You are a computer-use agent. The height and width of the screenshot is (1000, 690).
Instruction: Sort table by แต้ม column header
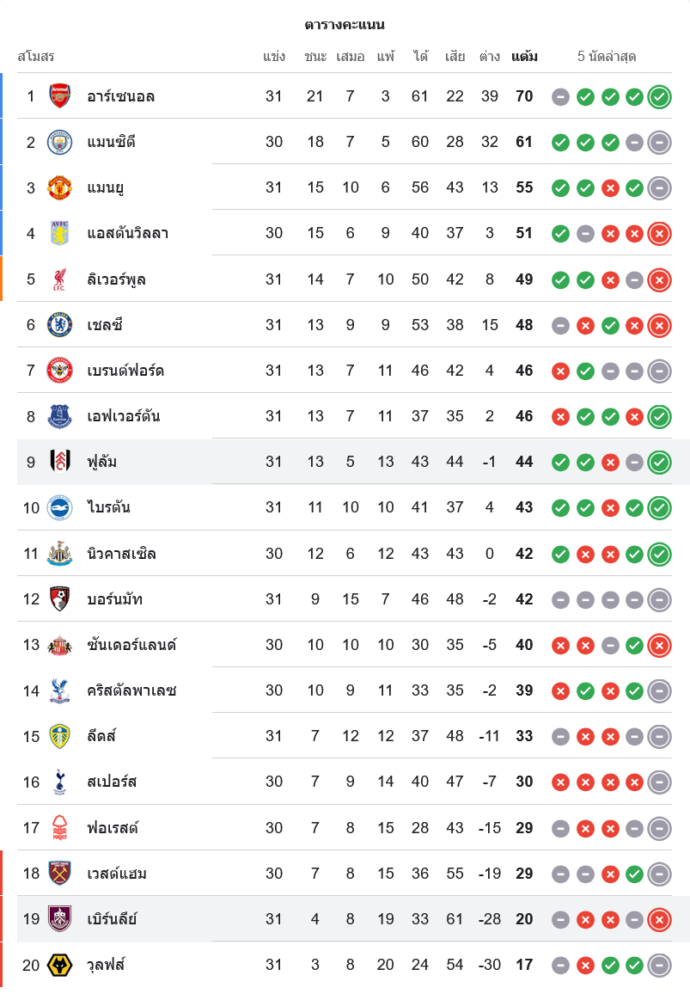pos(524,56)
